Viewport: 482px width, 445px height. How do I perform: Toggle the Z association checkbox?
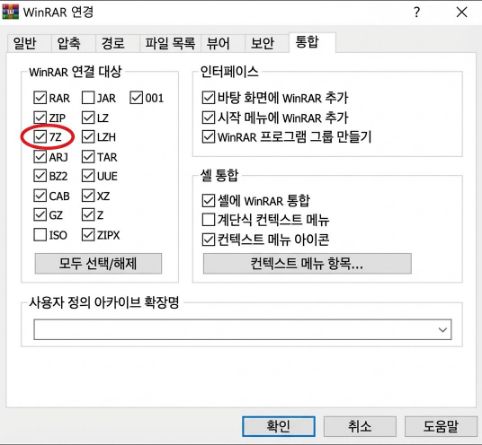pyautogui.click(x=88, y=215)
